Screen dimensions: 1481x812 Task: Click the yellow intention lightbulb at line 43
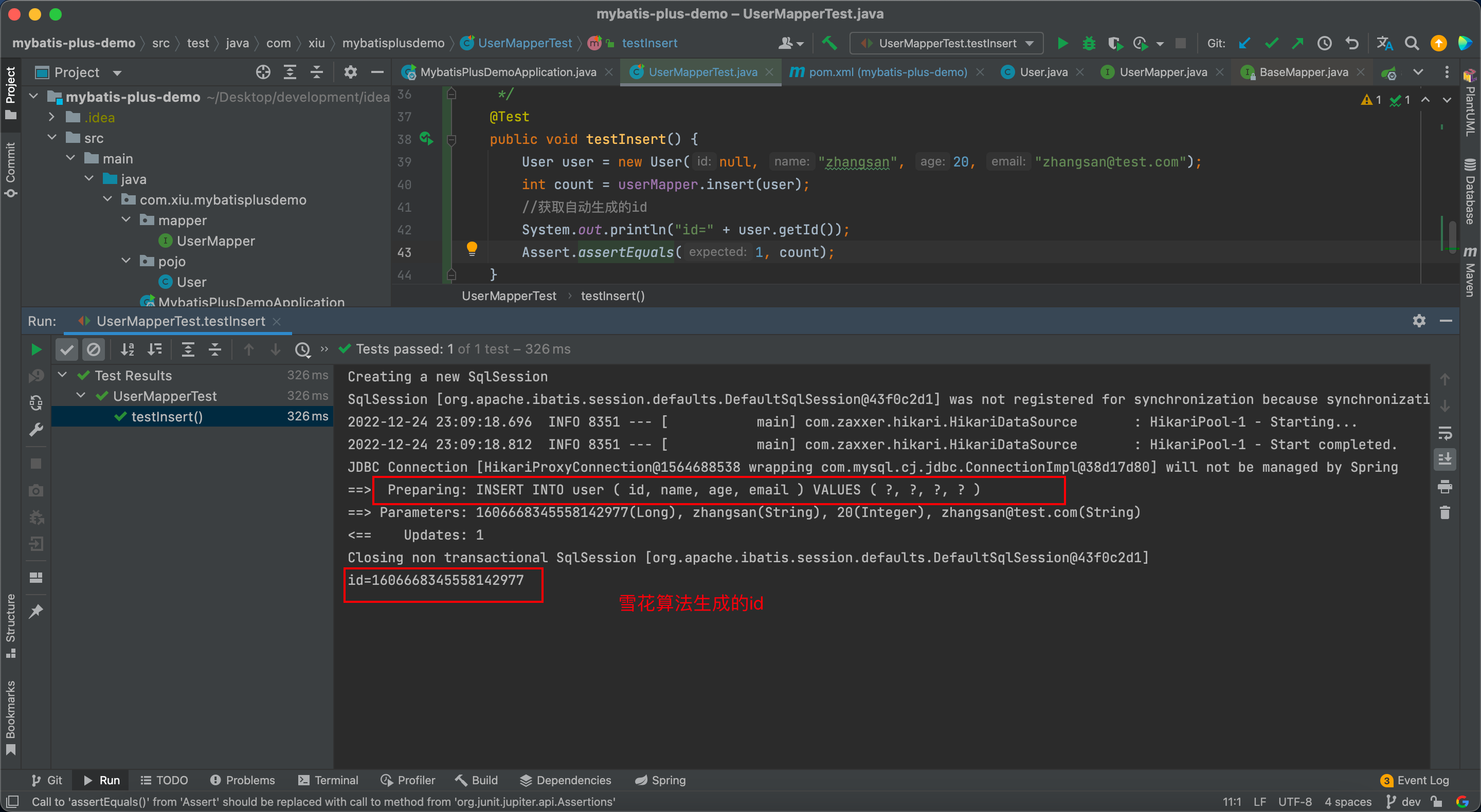472,248
